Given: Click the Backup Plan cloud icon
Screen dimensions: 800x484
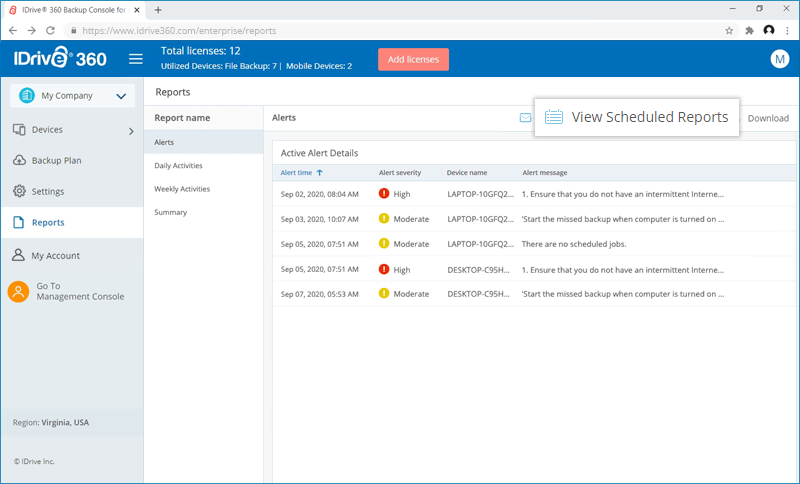Looking at the screenshot, I should tap(19, 160).
